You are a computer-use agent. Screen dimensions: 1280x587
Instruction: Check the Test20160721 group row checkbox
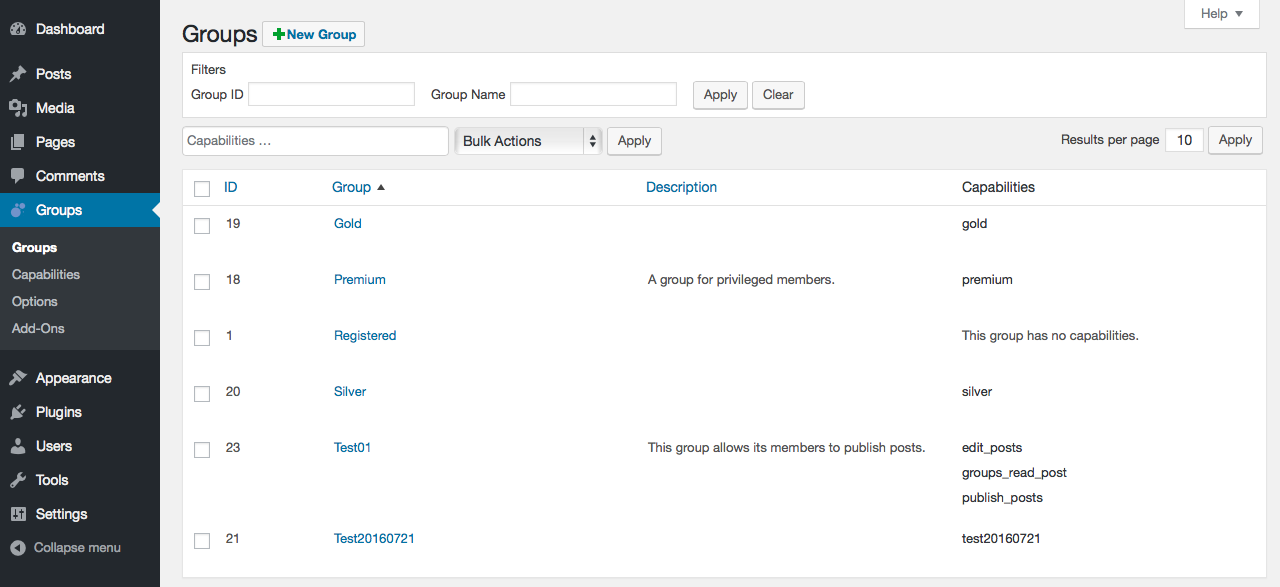pos(202,541)
